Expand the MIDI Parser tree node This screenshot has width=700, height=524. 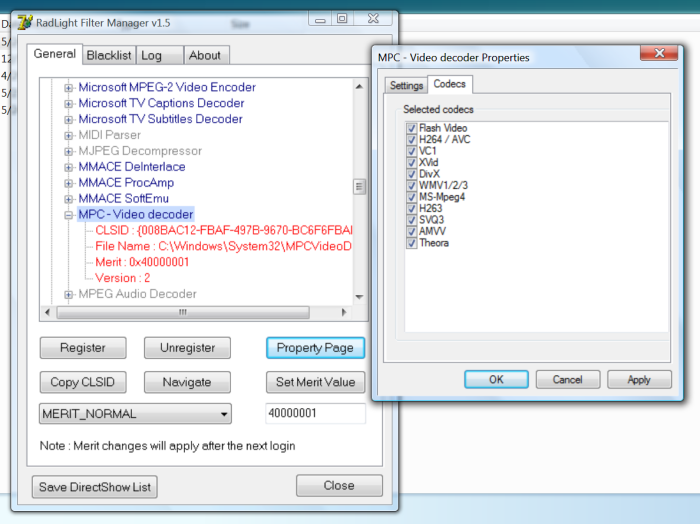tap(68, 136)
